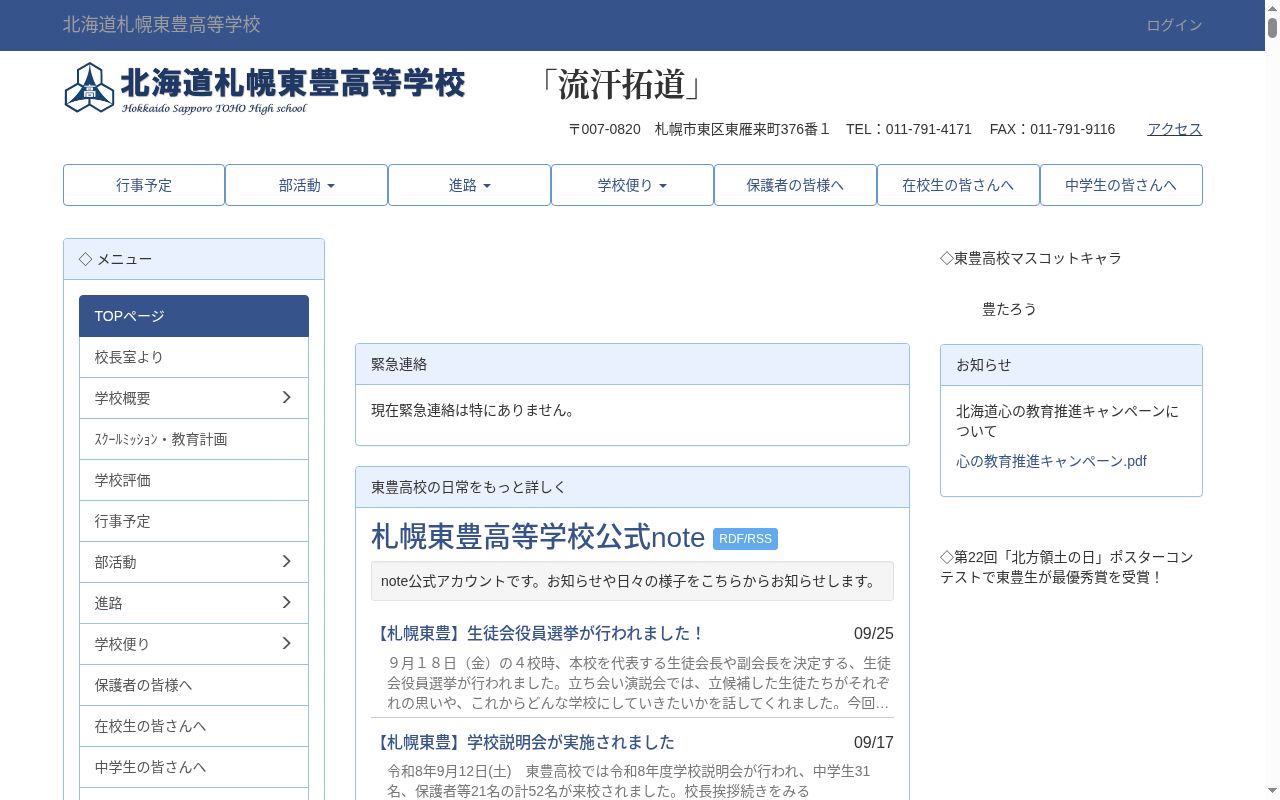Open 保護者の皆様へ in the side menu
Screen dimensions: 1280x800
point(194,685)
